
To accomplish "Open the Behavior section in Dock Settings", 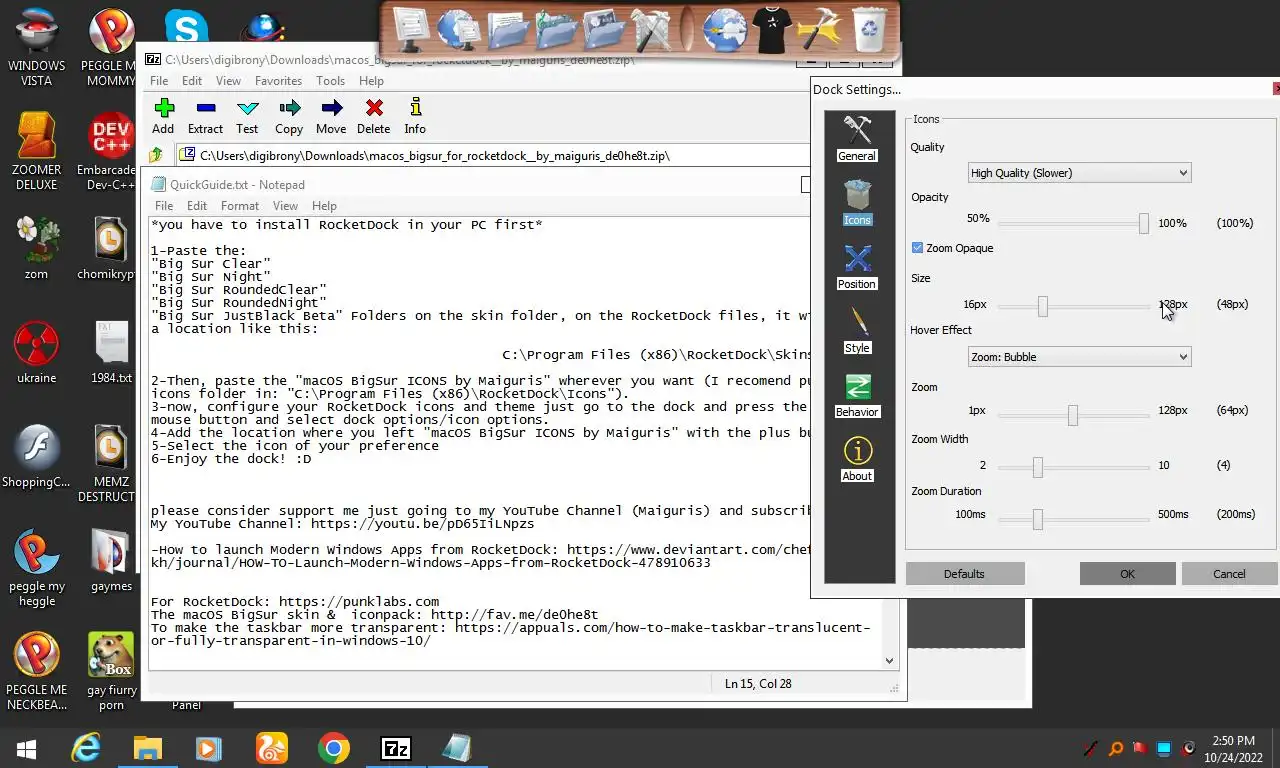I will (857, 394).
